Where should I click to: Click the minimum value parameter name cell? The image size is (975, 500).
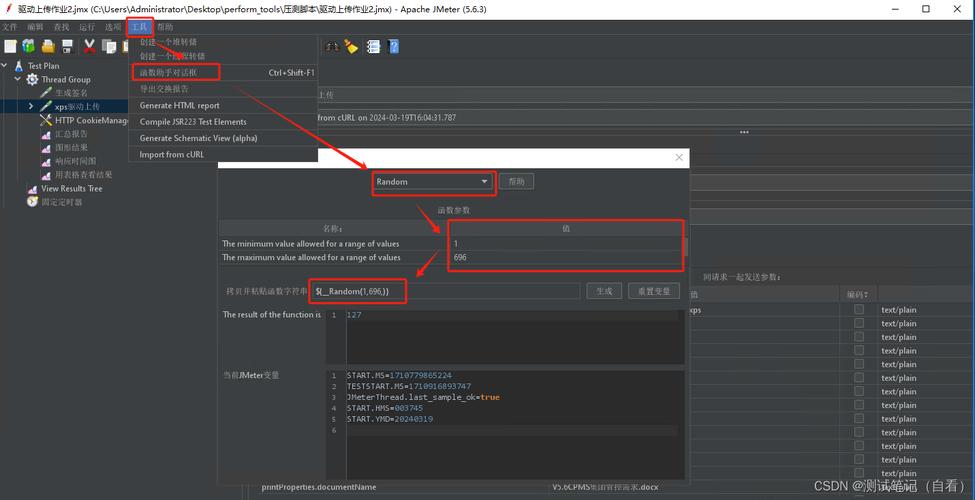click(333, 244)
